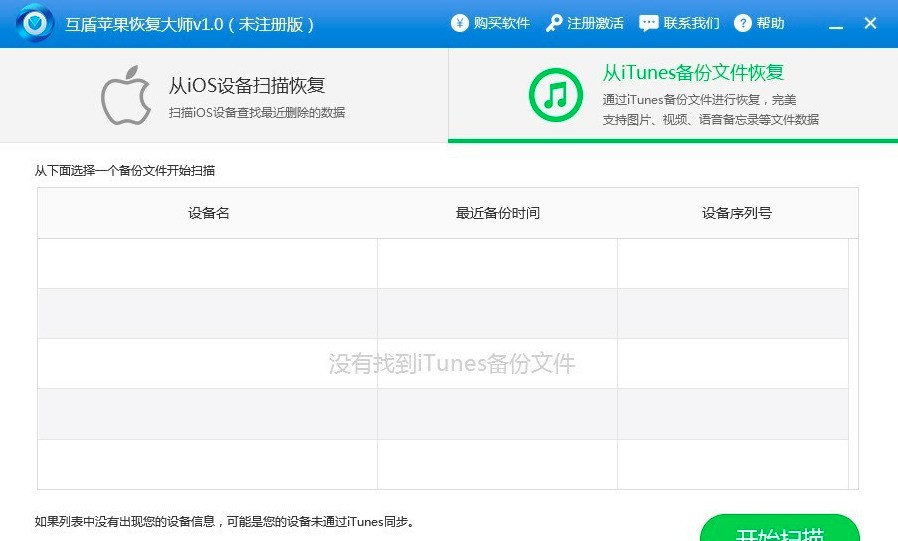The image size is (898, 541).
Task: Click the green 开始扫描 button
Action: coord(779,529)
